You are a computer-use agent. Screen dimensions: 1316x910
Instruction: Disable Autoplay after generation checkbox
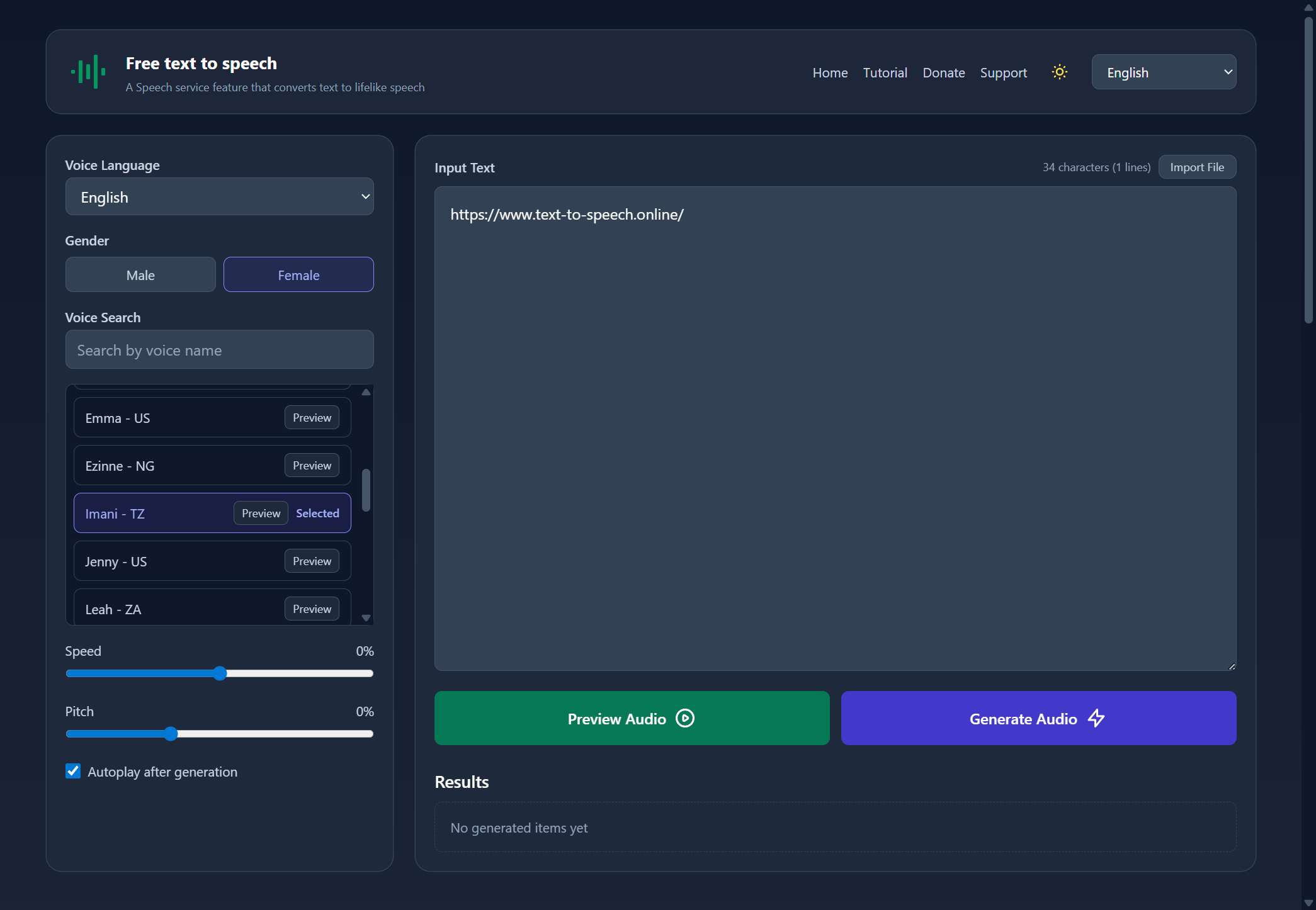pos(73,771)
